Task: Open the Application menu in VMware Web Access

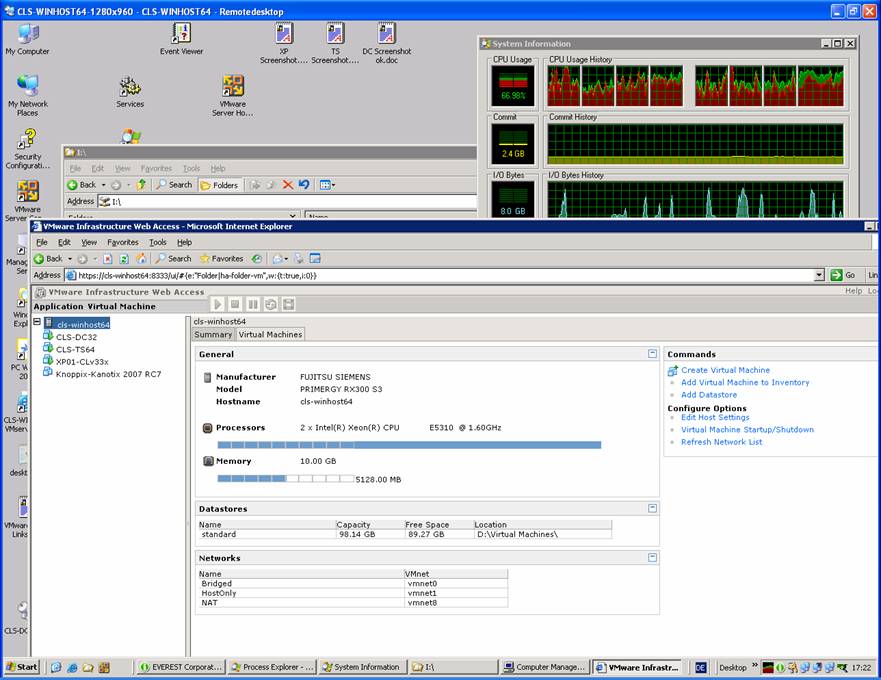Action: pos(58,306)
